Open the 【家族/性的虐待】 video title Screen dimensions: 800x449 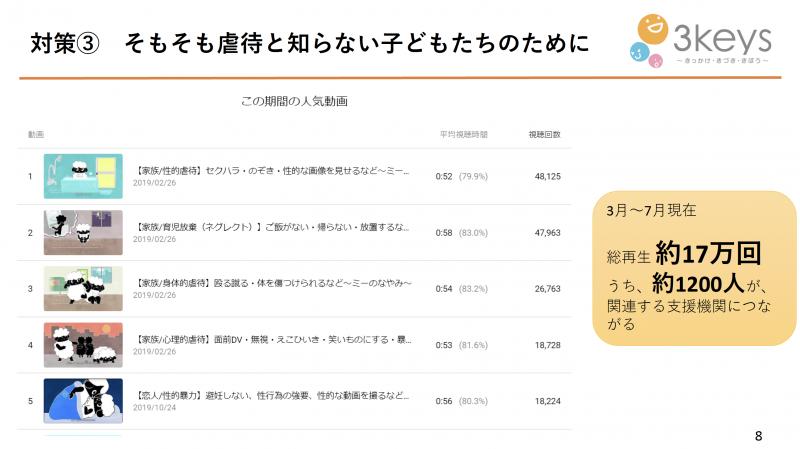[x=272, y=171]
